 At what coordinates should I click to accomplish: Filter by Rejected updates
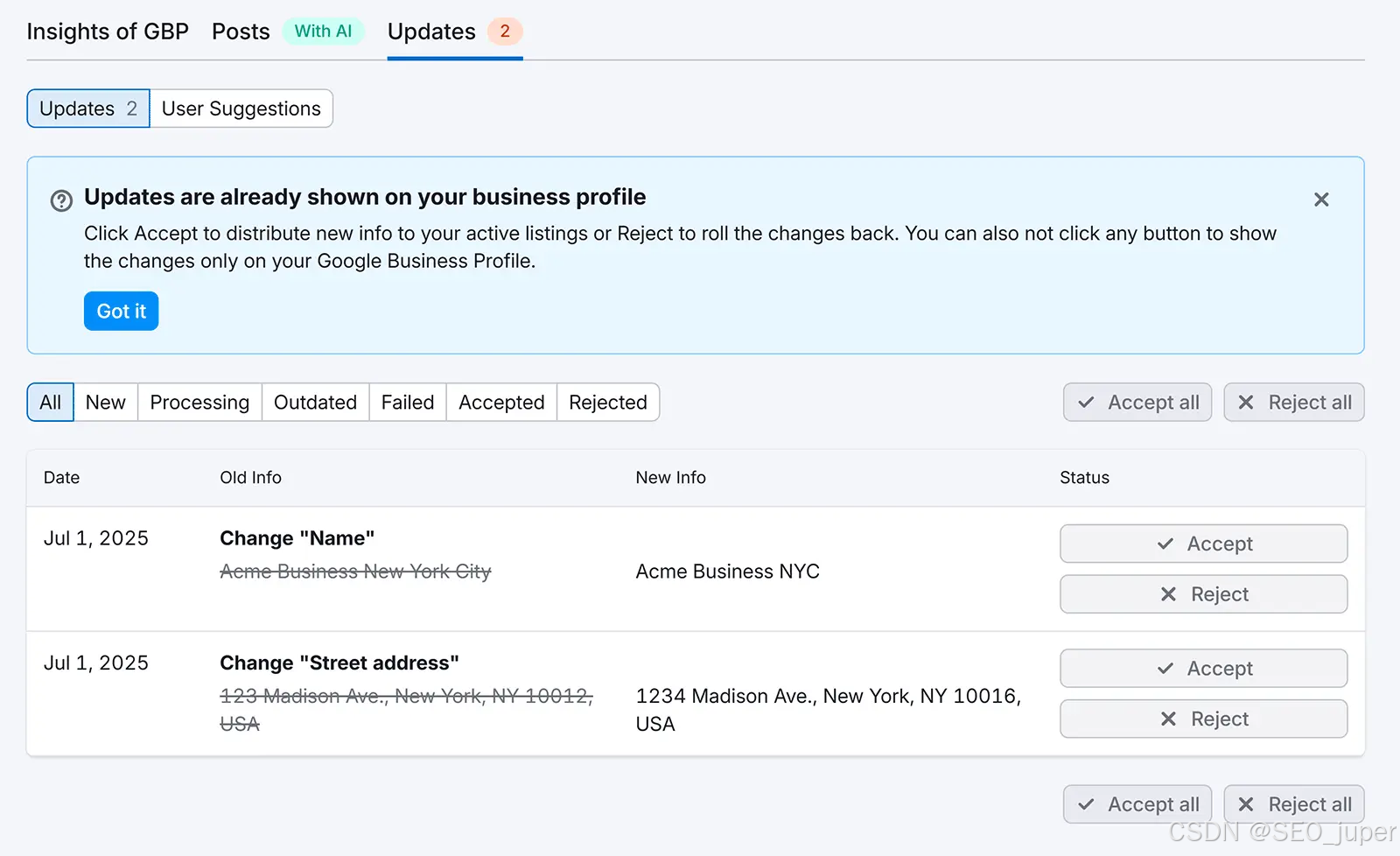(x=608, y=403)
